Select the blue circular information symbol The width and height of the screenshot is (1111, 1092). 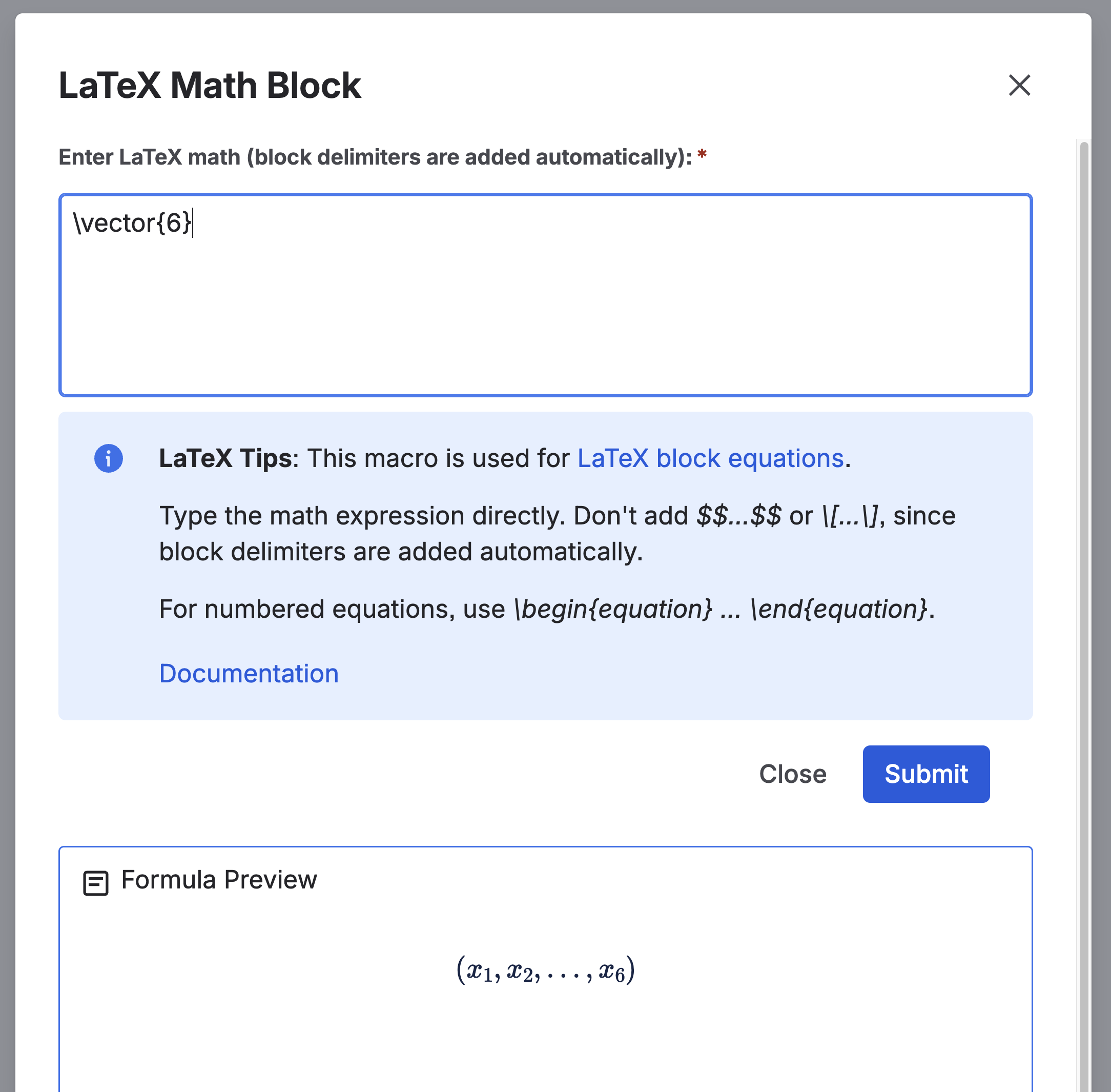pos(108,458)
